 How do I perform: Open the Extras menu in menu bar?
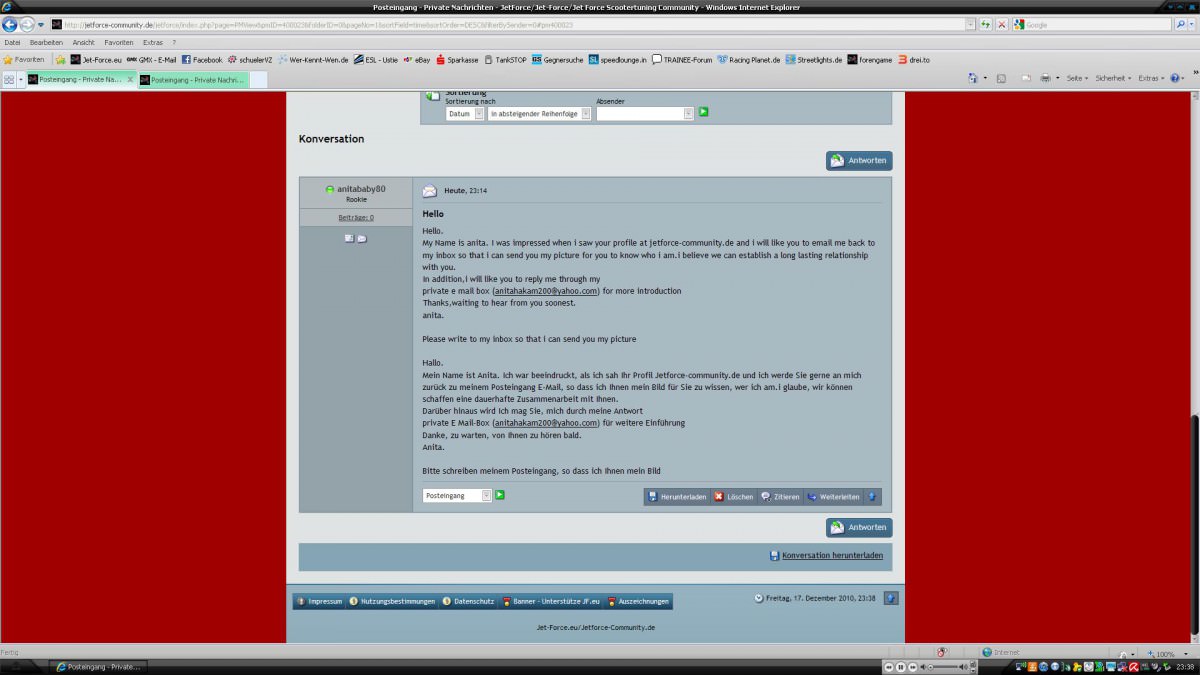click(x=152, y=43)
